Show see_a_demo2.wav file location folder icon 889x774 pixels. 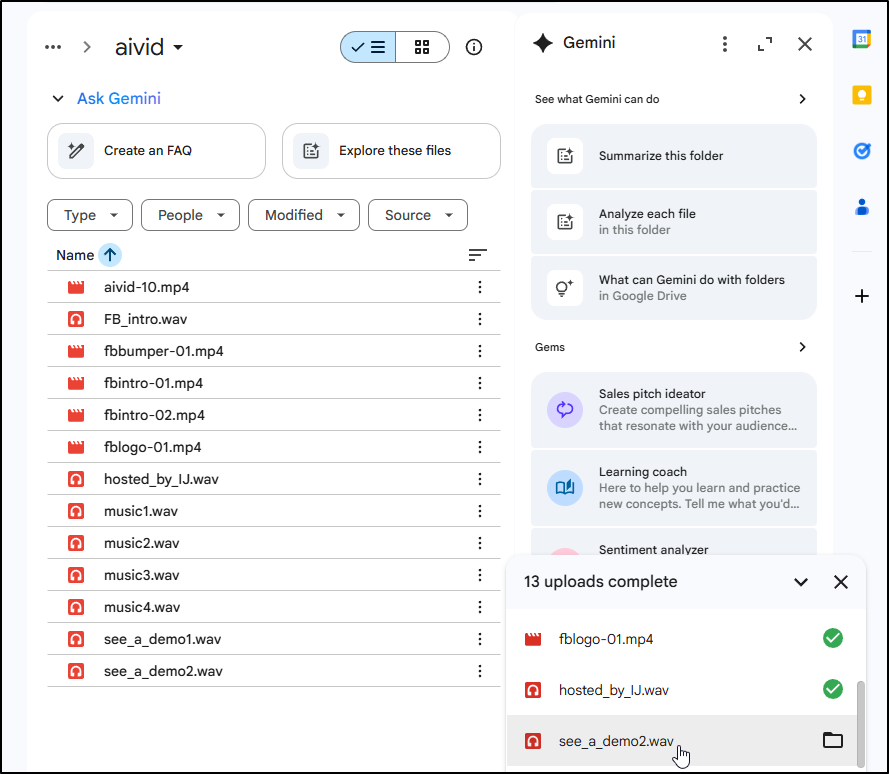[x=833, y=741]
